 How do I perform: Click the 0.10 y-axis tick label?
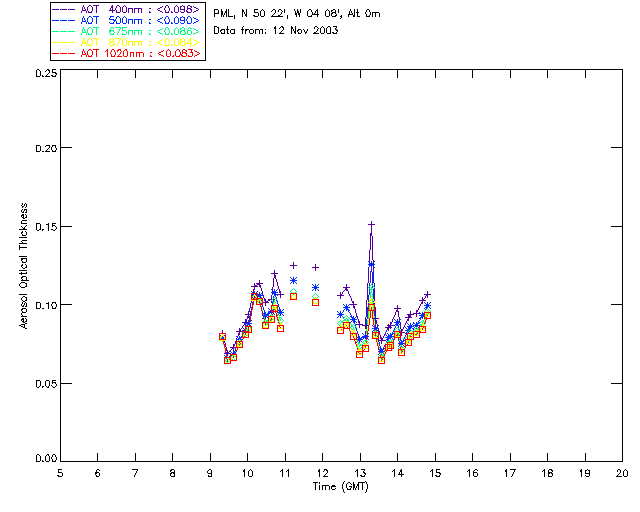click(x=46, y=305)
